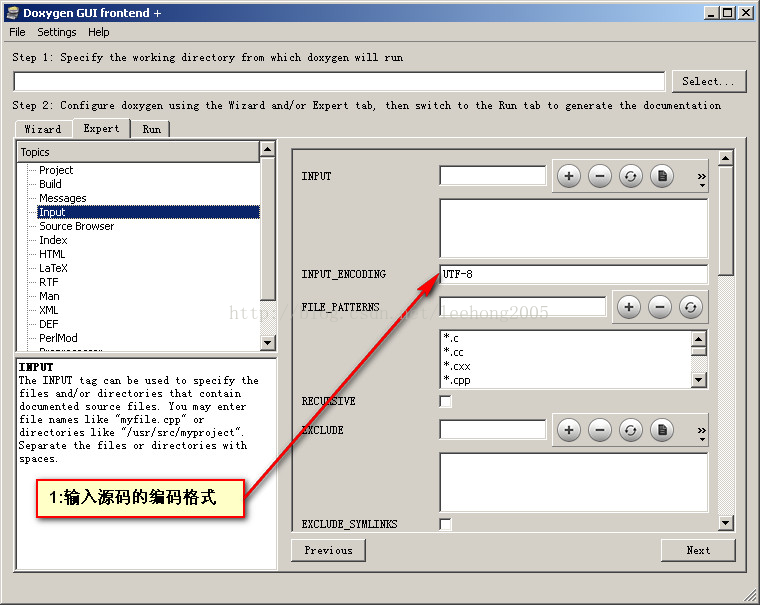
Task: Click settings panel vertical scrollbar thumb
Action: (726, 221)
